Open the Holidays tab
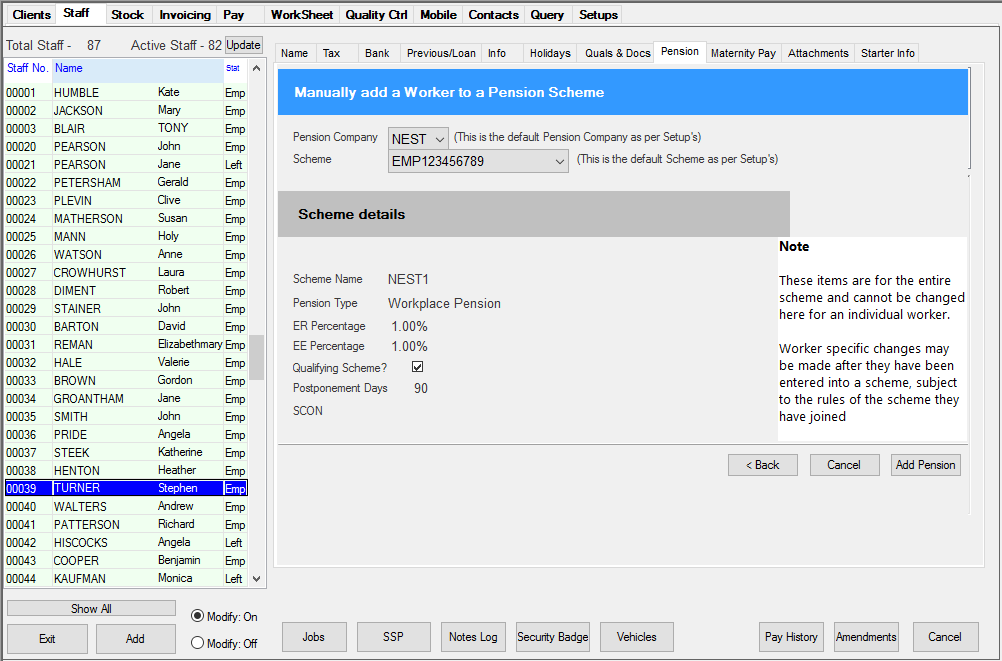Image resolution: width=1002 pixels, height=661 pixels. coord(549,53)
